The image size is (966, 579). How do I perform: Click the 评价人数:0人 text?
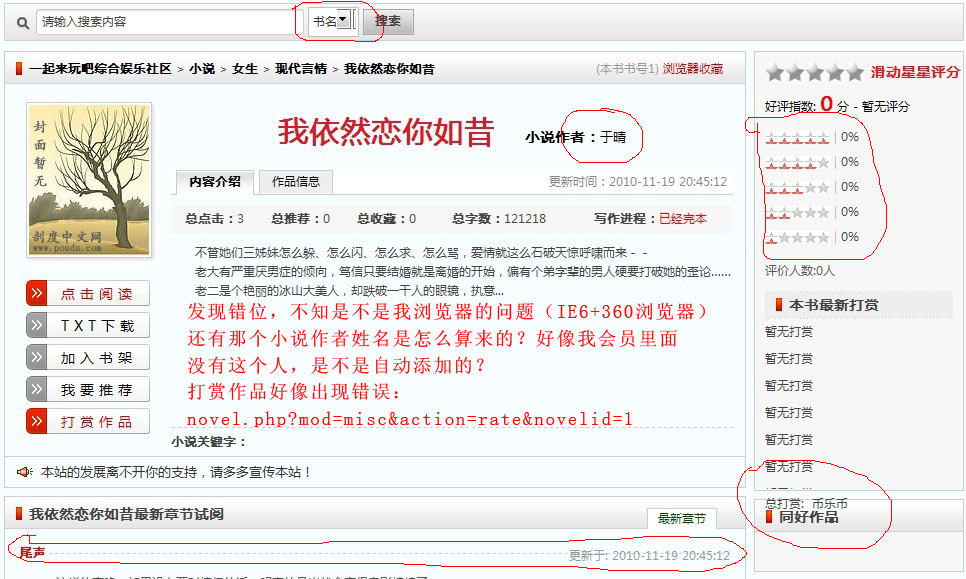[x=800, y=270]
